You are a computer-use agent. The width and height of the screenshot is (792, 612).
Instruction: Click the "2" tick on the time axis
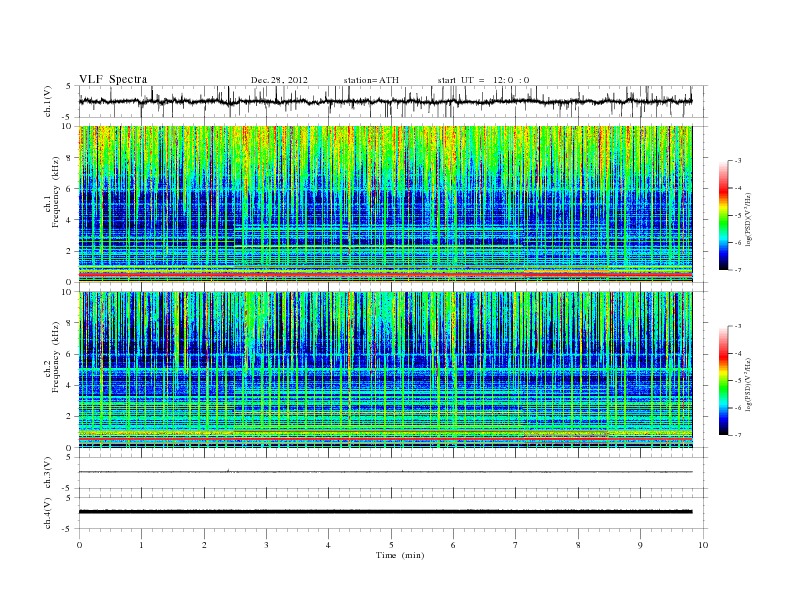[x=204, y=545]
